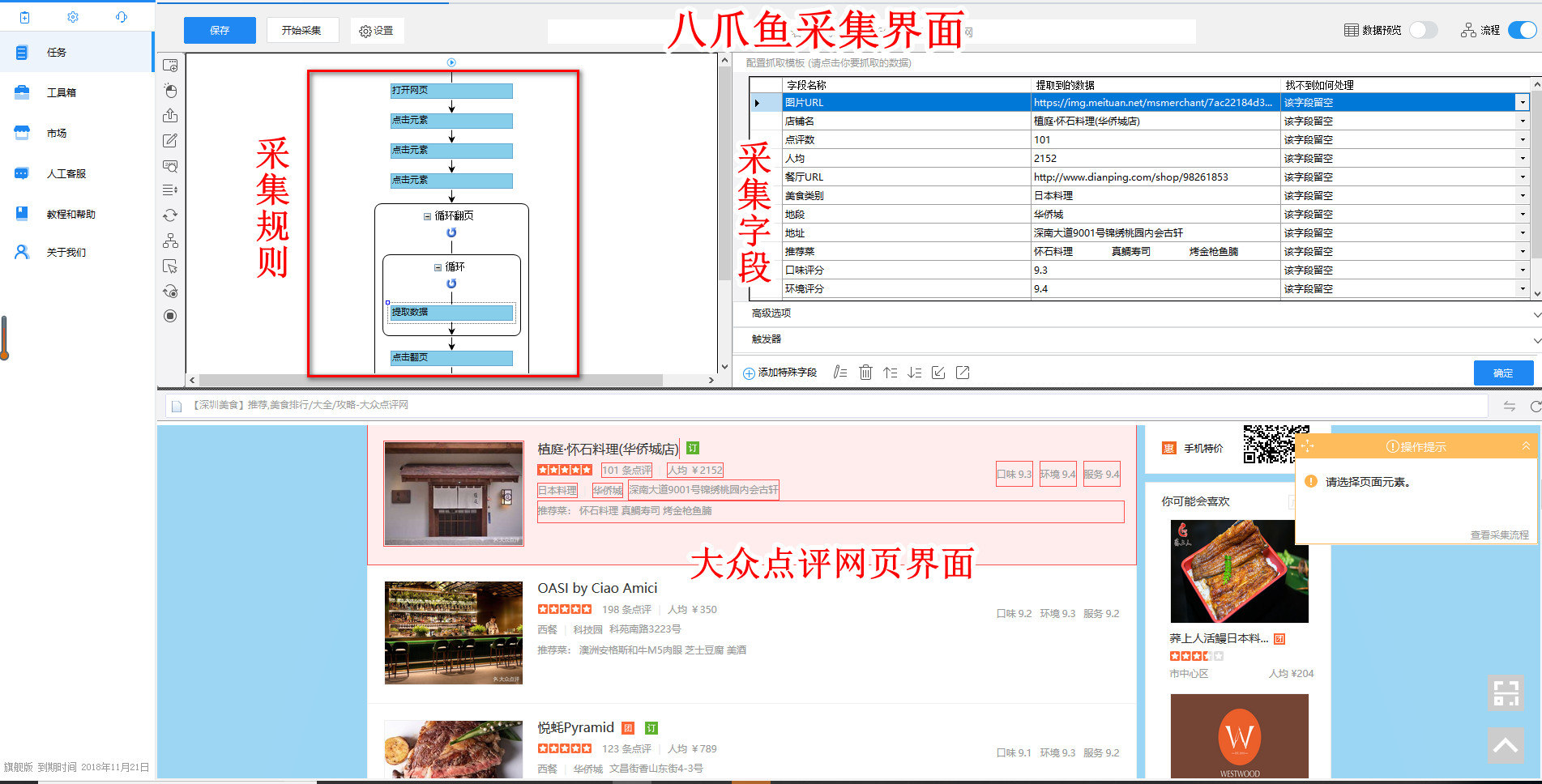The width and height of the screenshot is (1542, 784).
Task: Move field up with the up-arrow list icon
Action: [x=890, y=373]
